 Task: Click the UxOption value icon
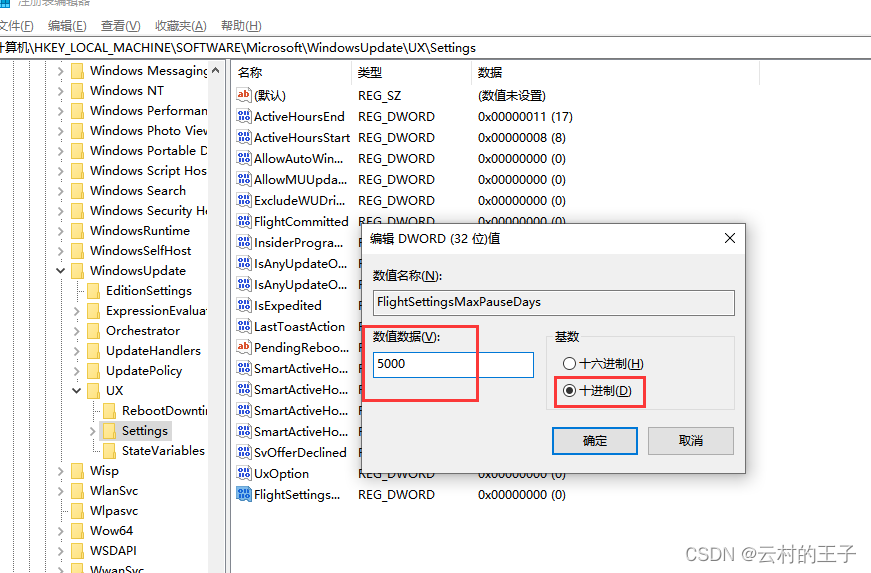coord(244,474)
